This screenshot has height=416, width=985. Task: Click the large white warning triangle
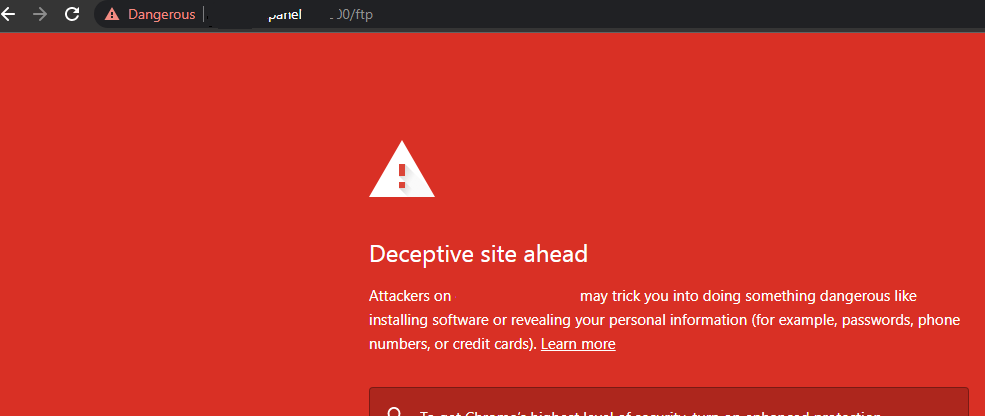pyautogui.click(x=402, y=170)
